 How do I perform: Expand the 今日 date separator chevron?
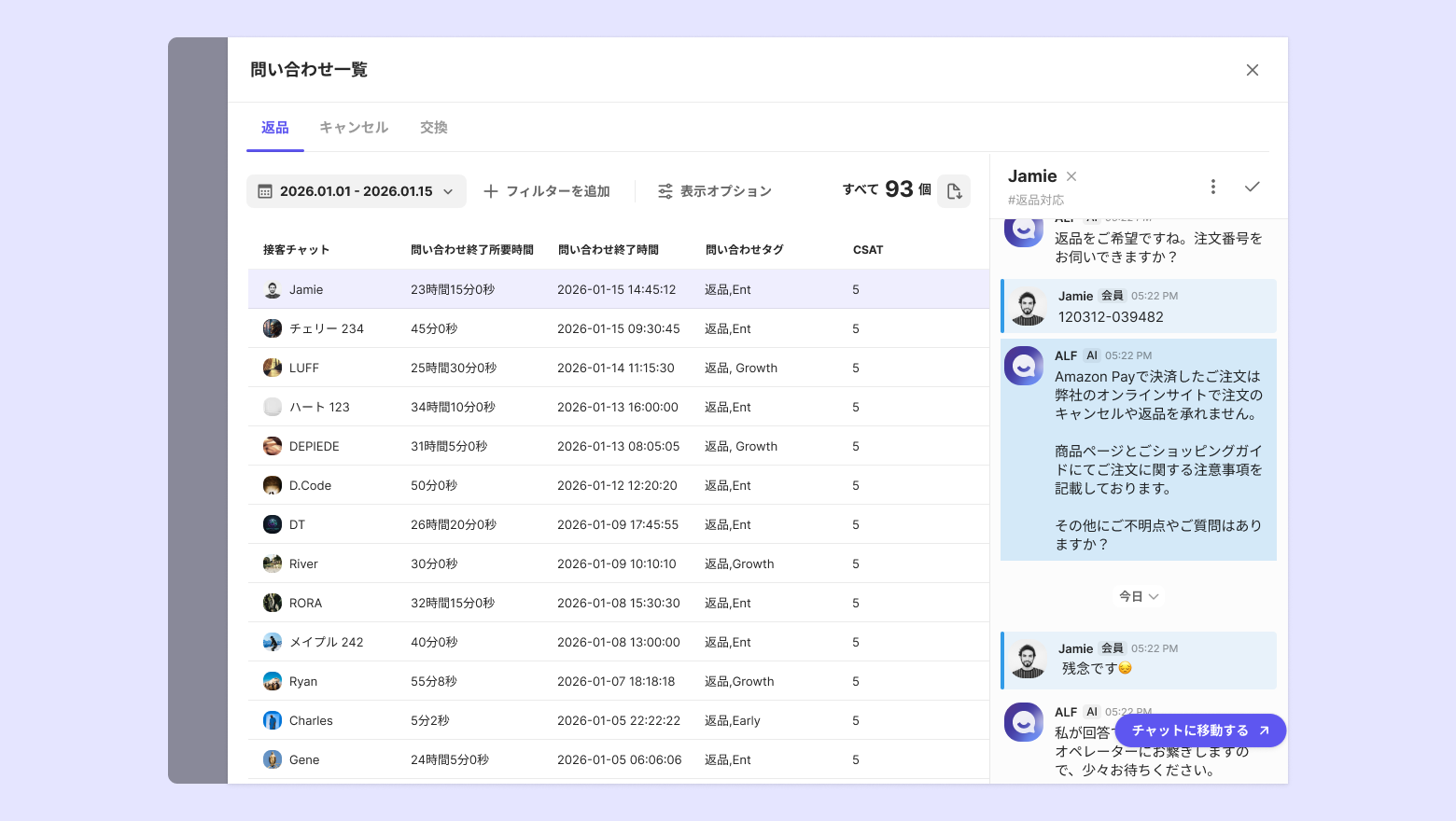[1154, 597]
